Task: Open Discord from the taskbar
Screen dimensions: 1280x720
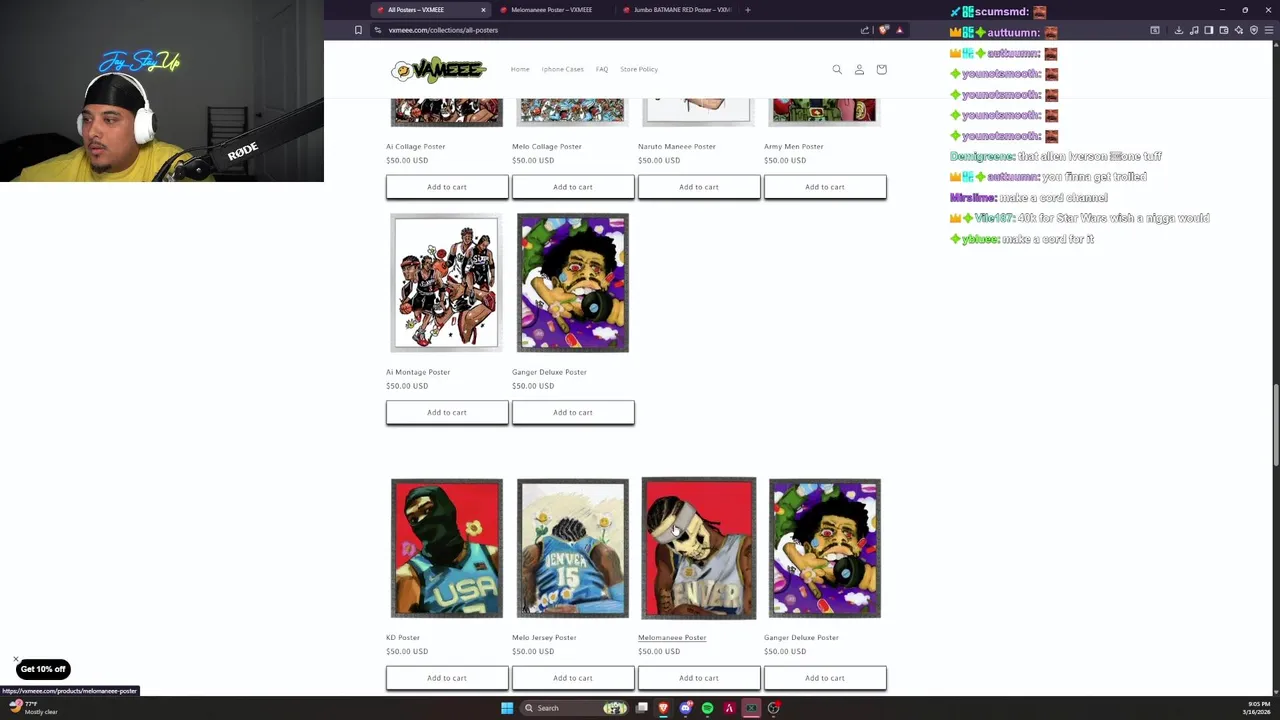Action: (685, 708)
